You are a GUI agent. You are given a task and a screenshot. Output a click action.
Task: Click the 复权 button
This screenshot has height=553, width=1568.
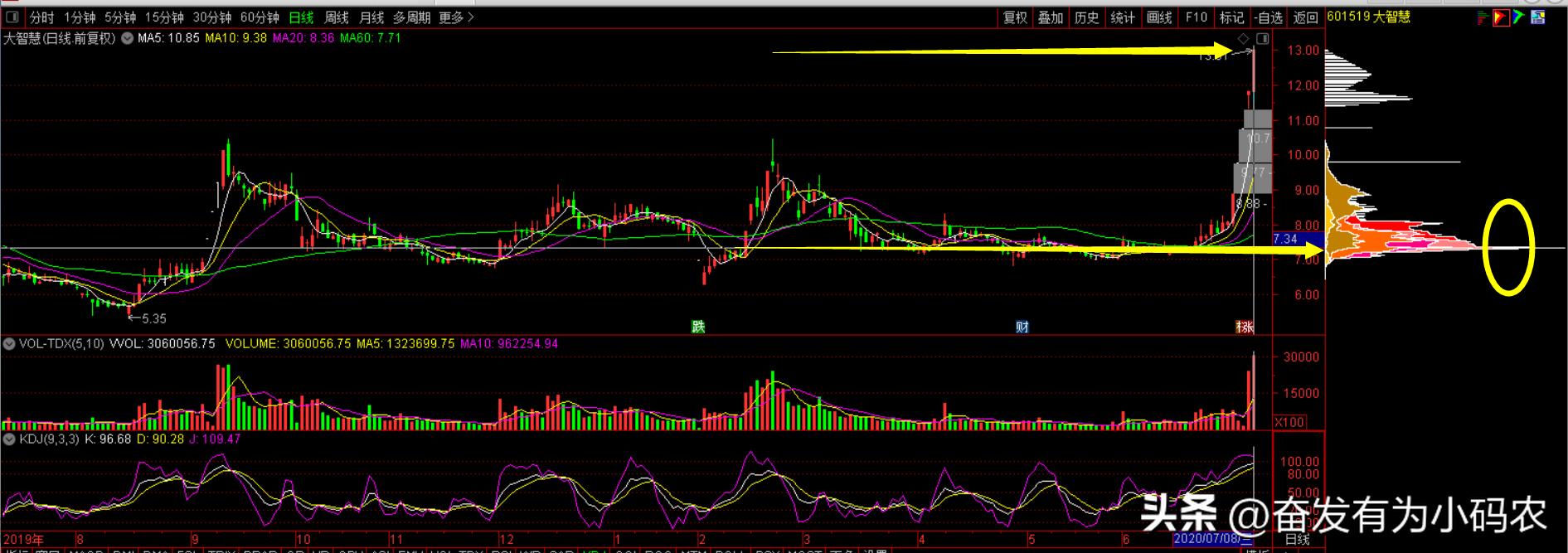(x=1015, y=17)
